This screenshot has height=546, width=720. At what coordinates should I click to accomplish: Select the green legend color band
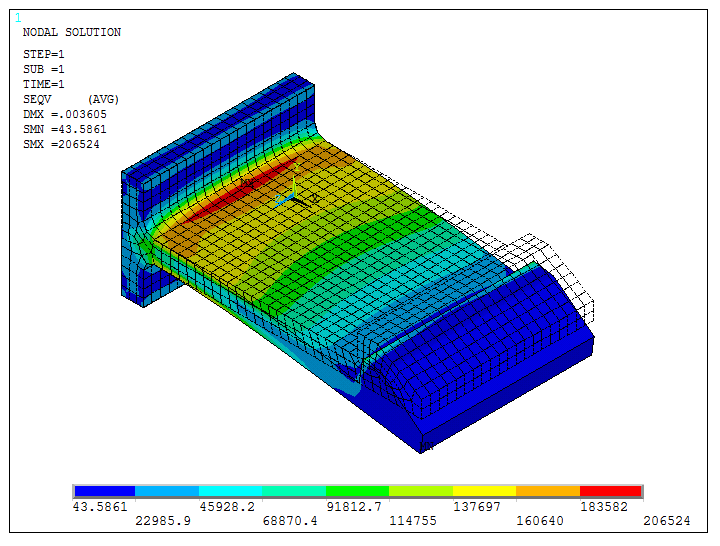357,491
